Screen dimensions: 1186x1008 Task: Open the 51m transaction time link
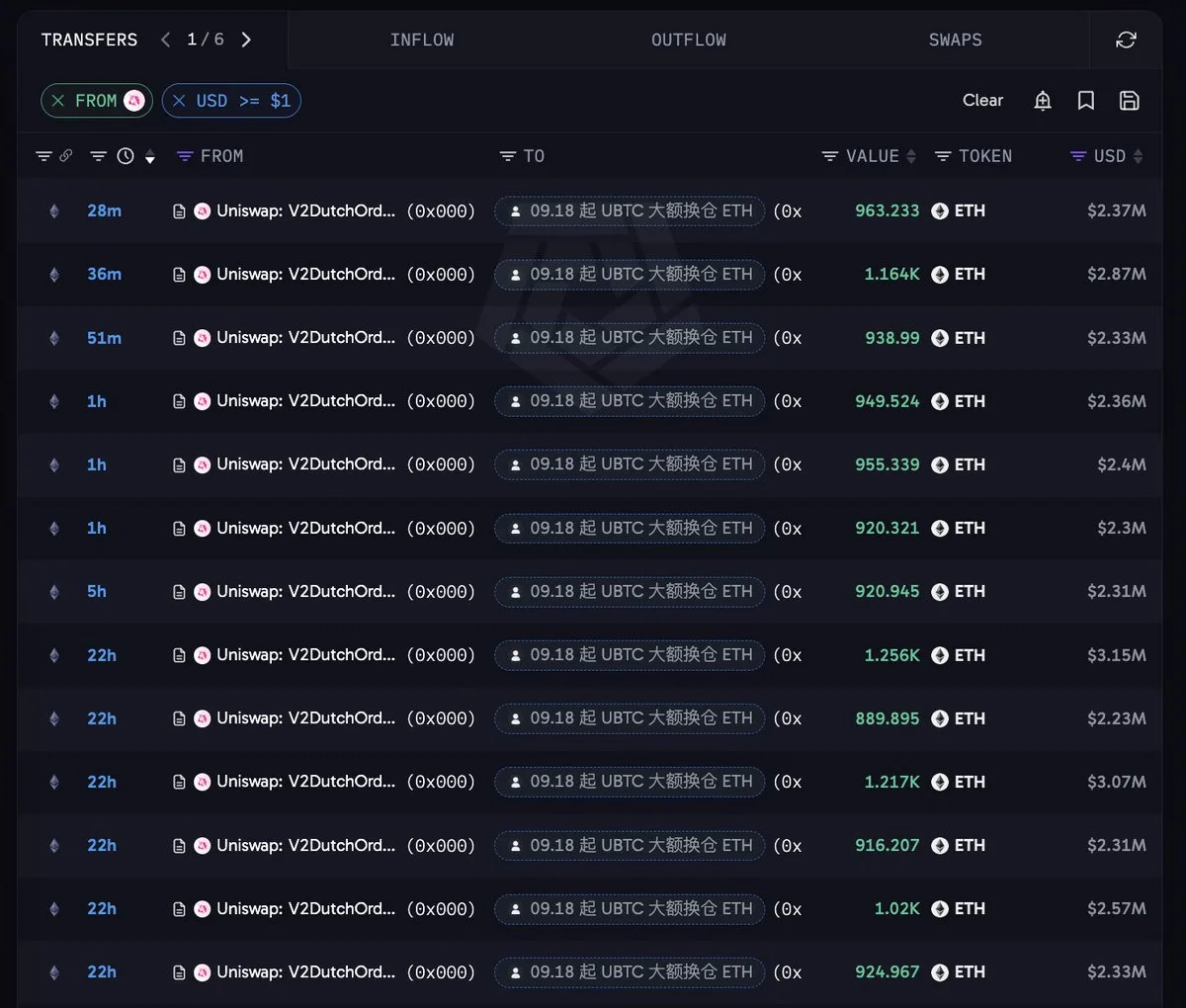(x=104, y=338)
